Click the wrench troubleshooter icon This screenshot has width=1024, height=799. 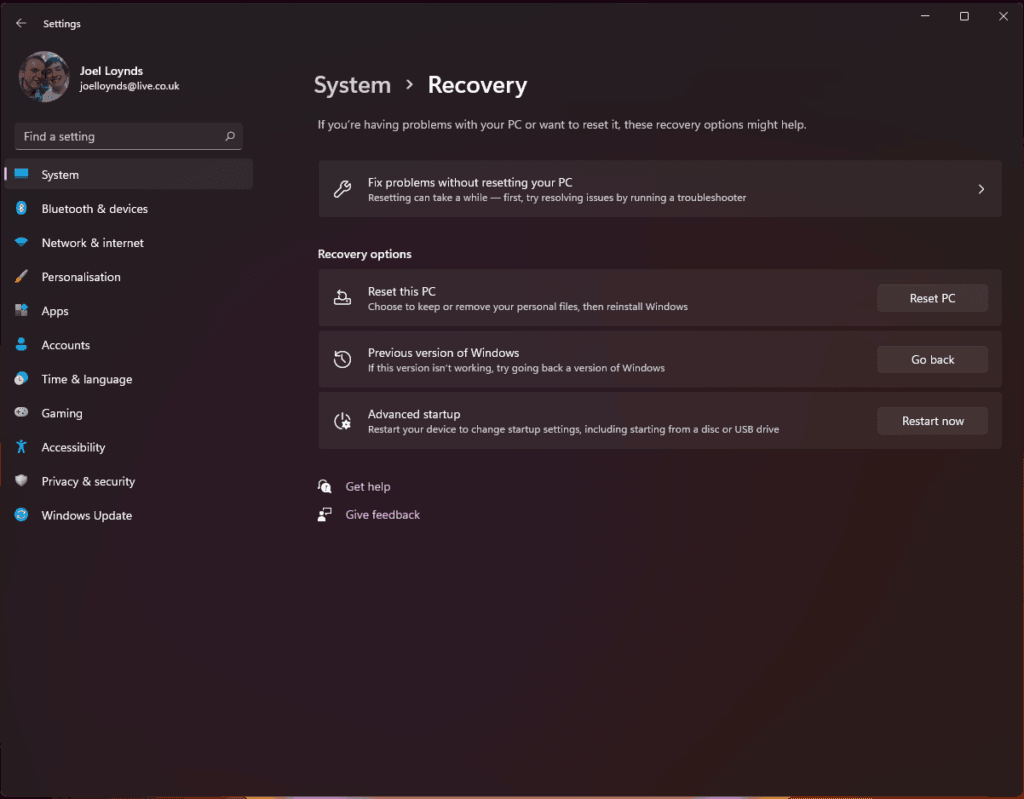(342, 189)
